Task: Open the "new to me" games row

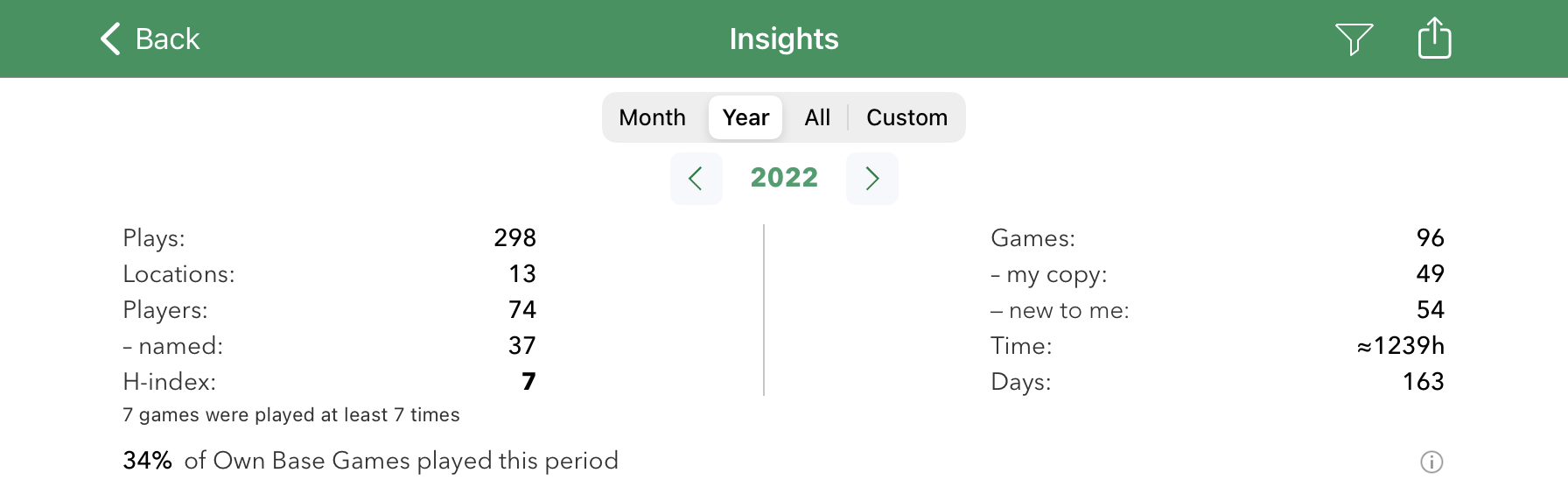Action: [x=1216, y=310]
